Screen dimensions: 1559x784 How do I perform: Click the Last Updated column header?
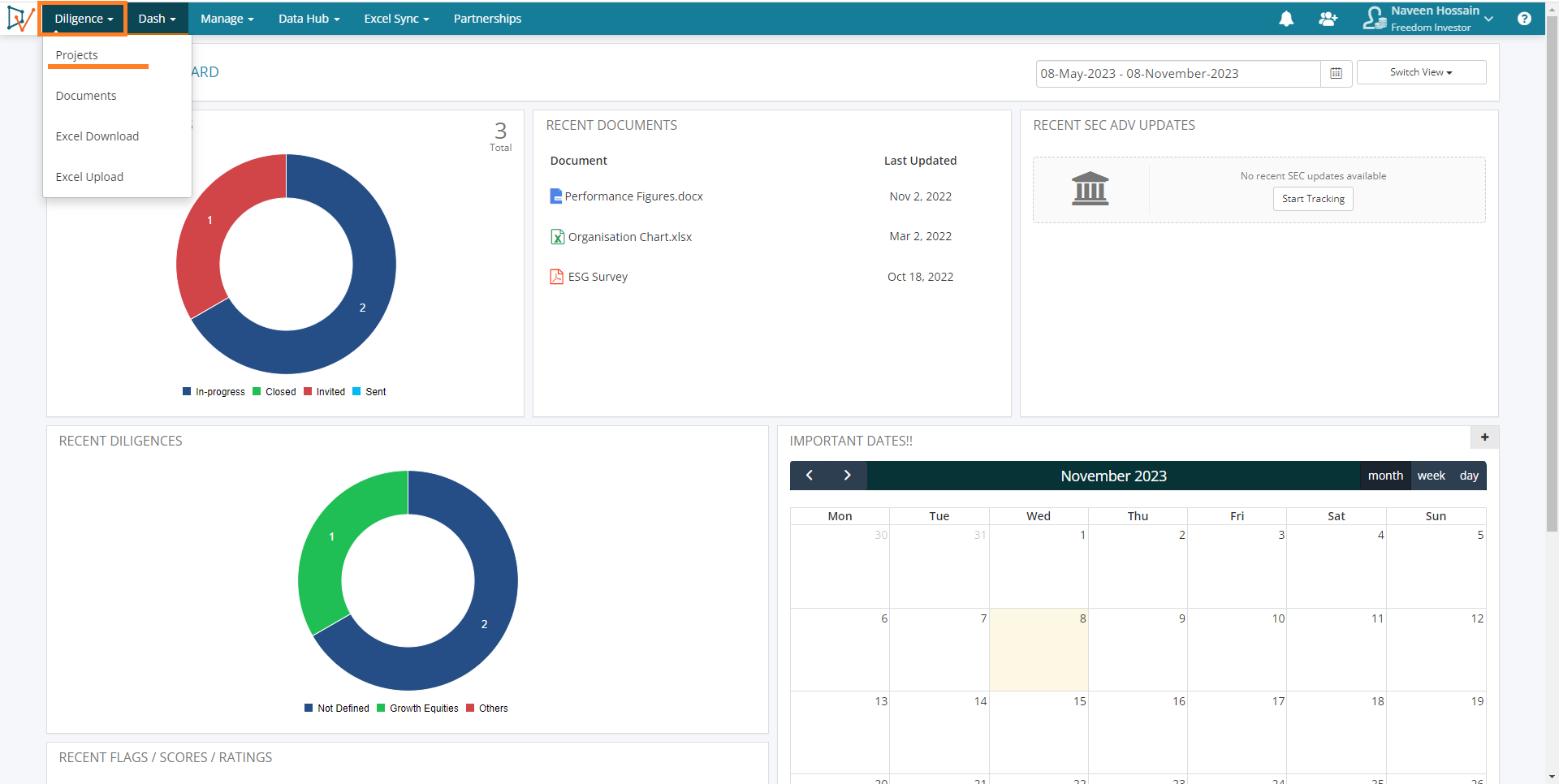920,161
